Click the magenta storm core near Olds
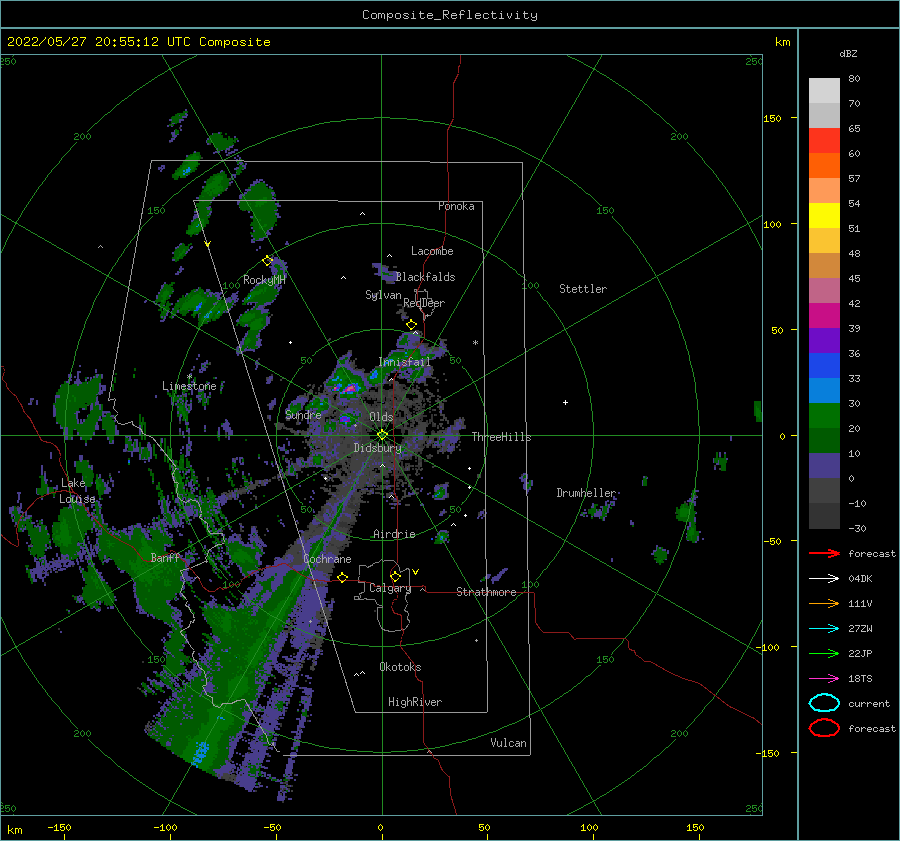 350,389
